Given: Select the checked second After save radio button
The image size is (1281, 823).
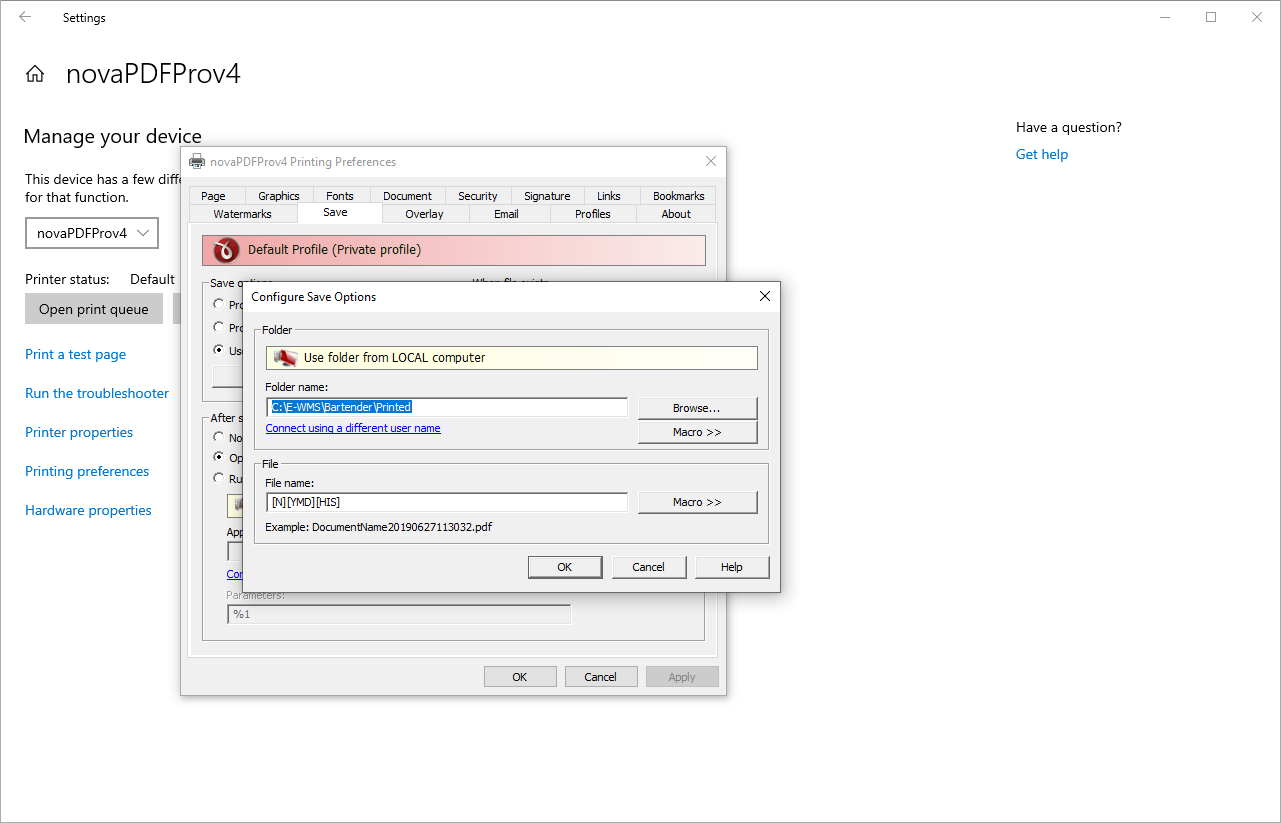Looking at the screenshot, I should pos(219,457).
